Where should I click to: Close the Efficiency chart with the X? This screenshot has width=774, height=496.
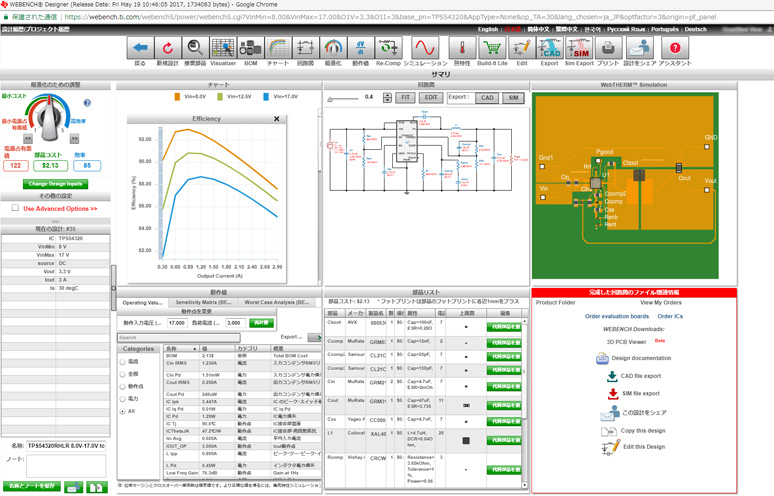[x=276, y=119]
